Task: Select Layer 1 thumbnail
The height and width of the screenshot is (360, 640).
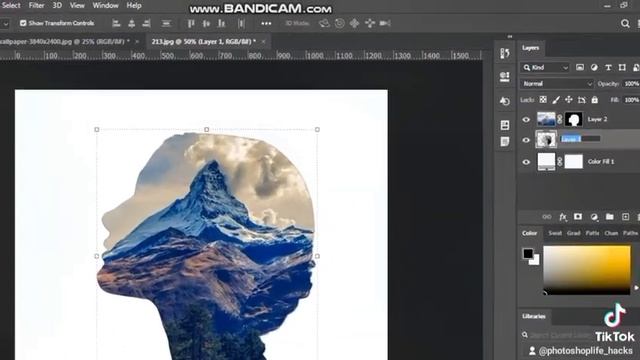Action: [546, 140]
